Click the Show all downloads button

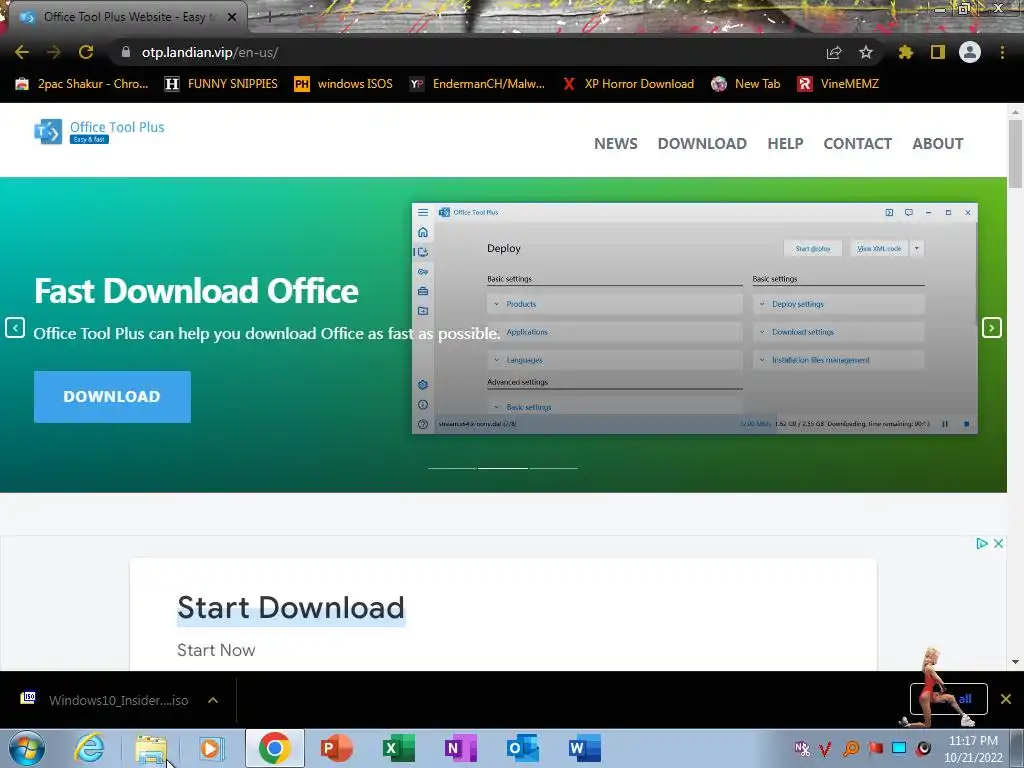pyautogui.click(x=949, y=699)
